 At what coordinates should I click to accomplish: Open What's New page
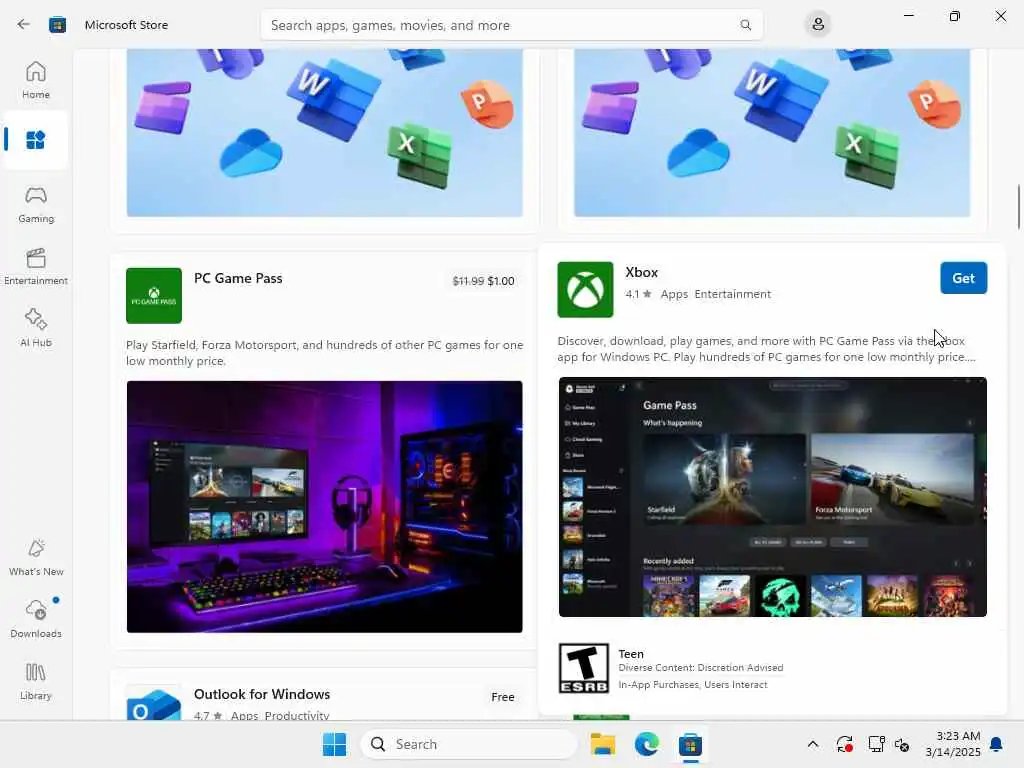[x=36, y=558]
